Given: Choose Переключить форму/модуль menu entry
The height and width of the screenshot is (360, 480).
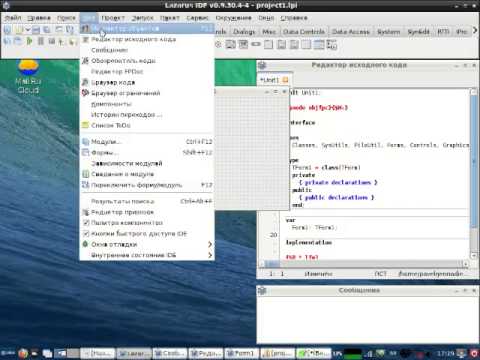Looking at the screenshot, I should pyautogui.click(x=147, y=185).
